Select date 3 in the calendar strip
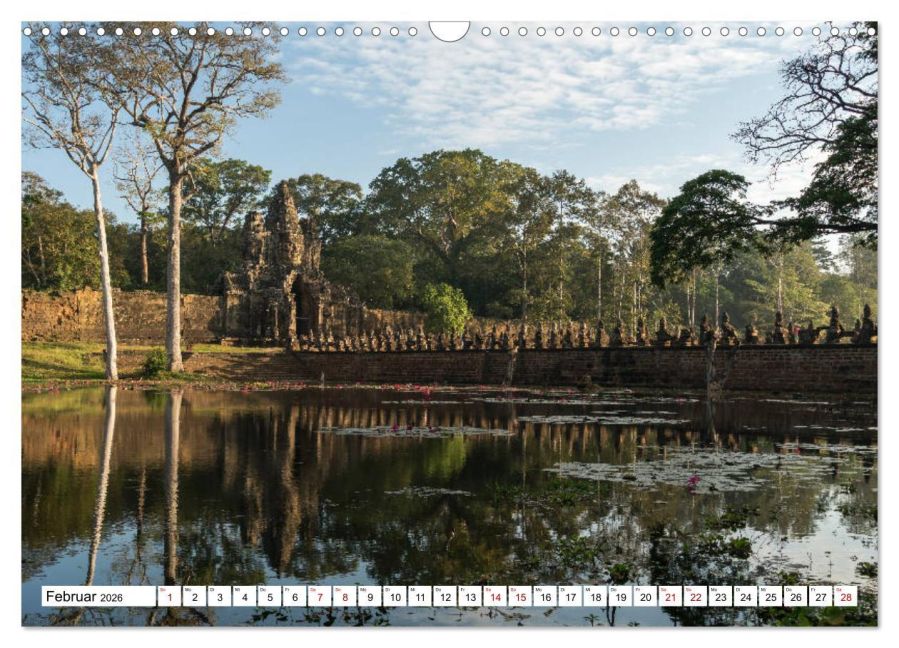This screenshot has width=899, height=648. [220, 596]
